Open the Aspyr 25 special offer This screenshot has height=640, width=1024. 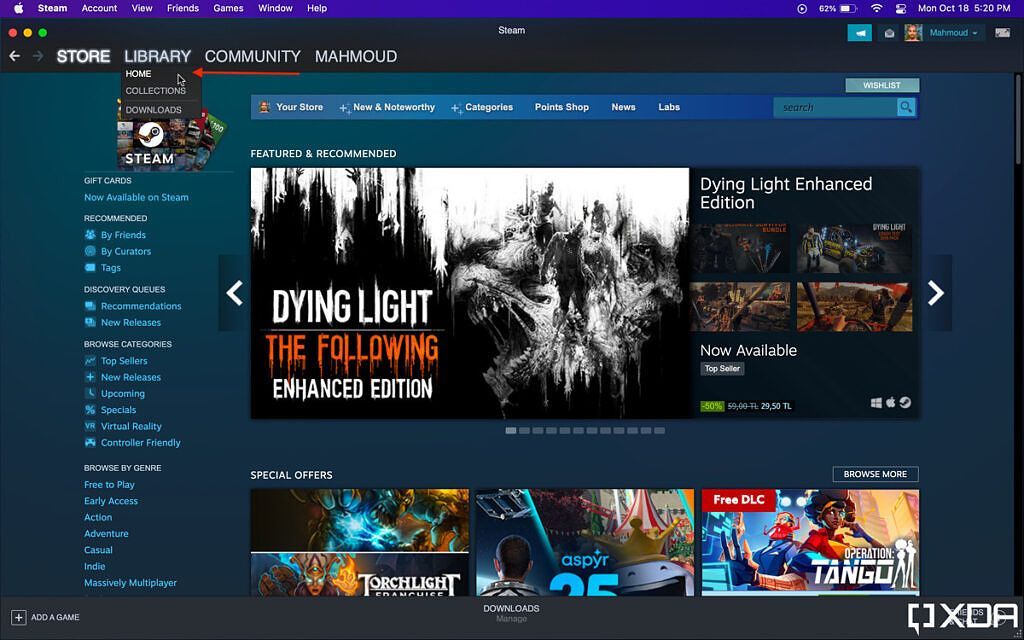point(584,543)
